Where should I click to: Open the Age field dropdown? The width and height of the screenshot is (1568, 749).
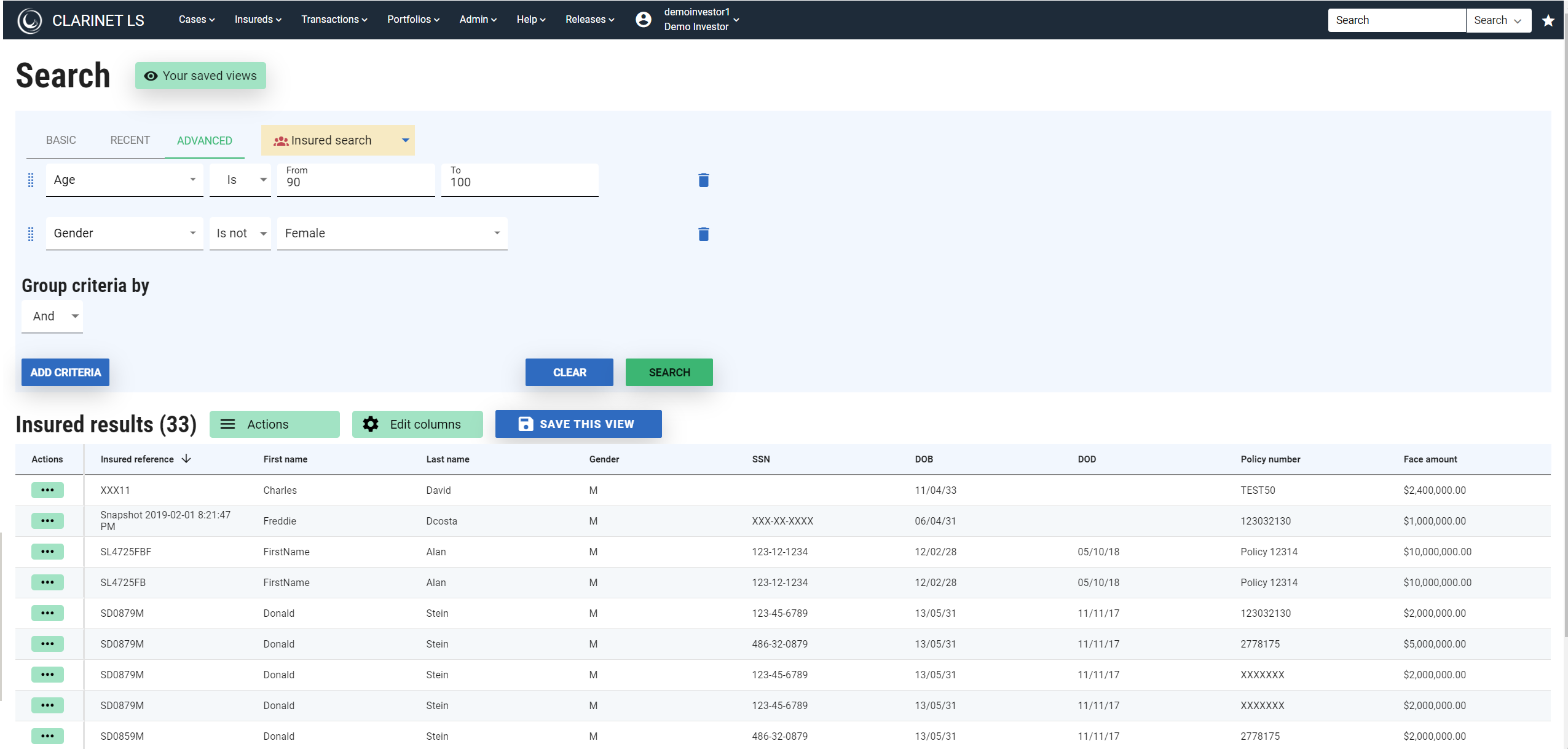[125, 180]
